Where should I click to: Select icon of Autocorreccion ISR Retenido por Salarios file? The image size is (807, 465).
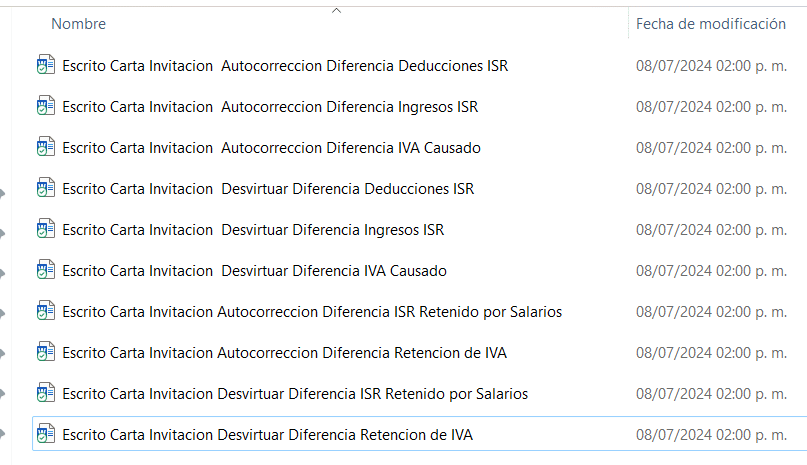[46, 311]
